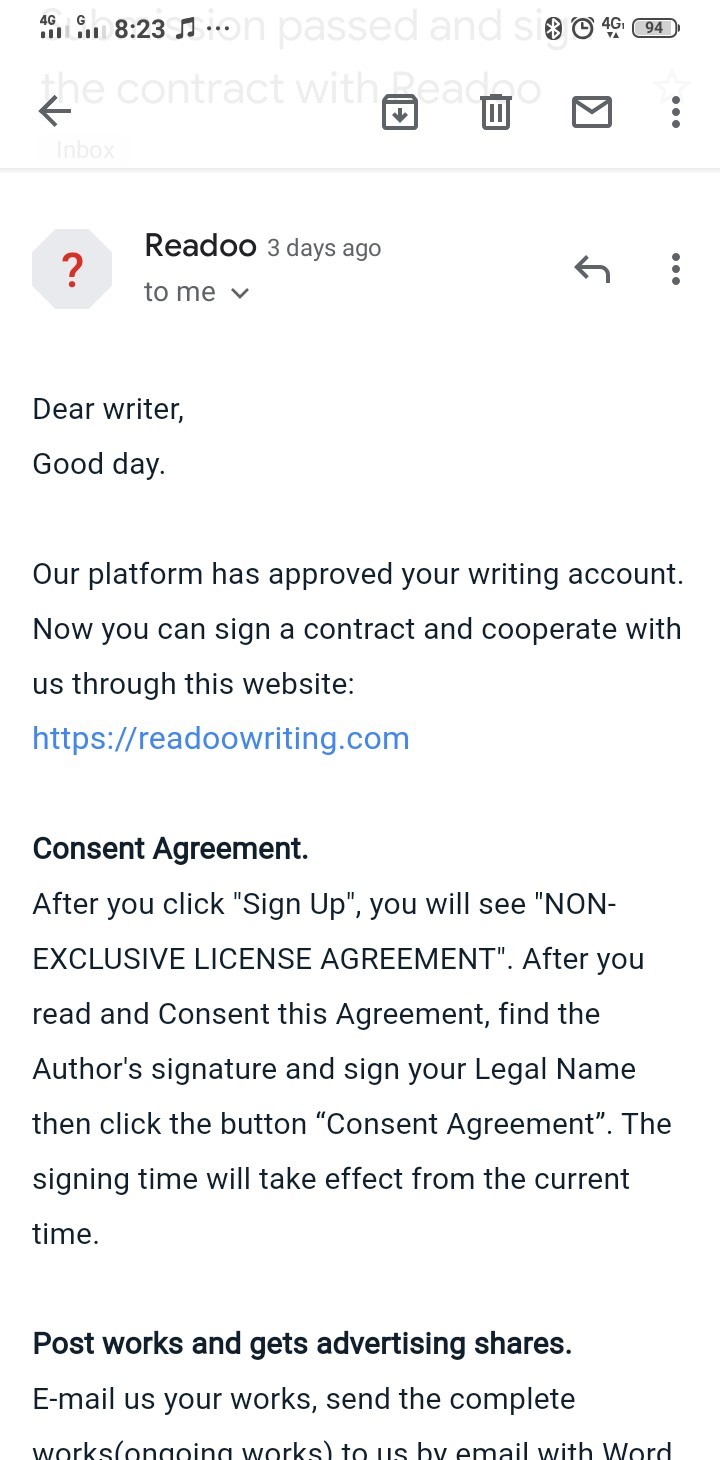This screenshot has width=720, height=1460.
Task: Tap battery indicator in status bar
Action: [x=656, y=28]
